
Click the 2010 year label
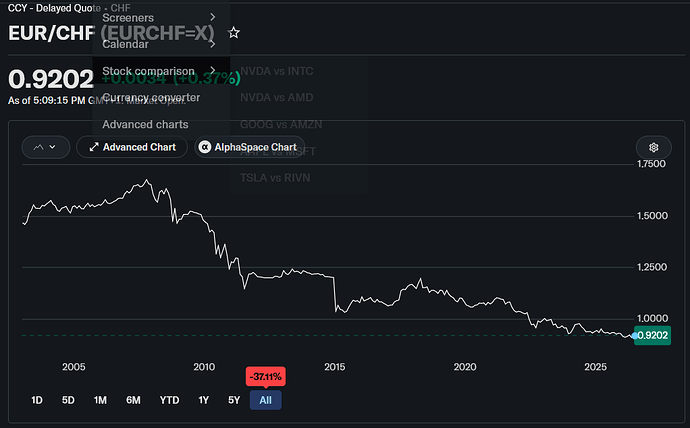point(204,367)
